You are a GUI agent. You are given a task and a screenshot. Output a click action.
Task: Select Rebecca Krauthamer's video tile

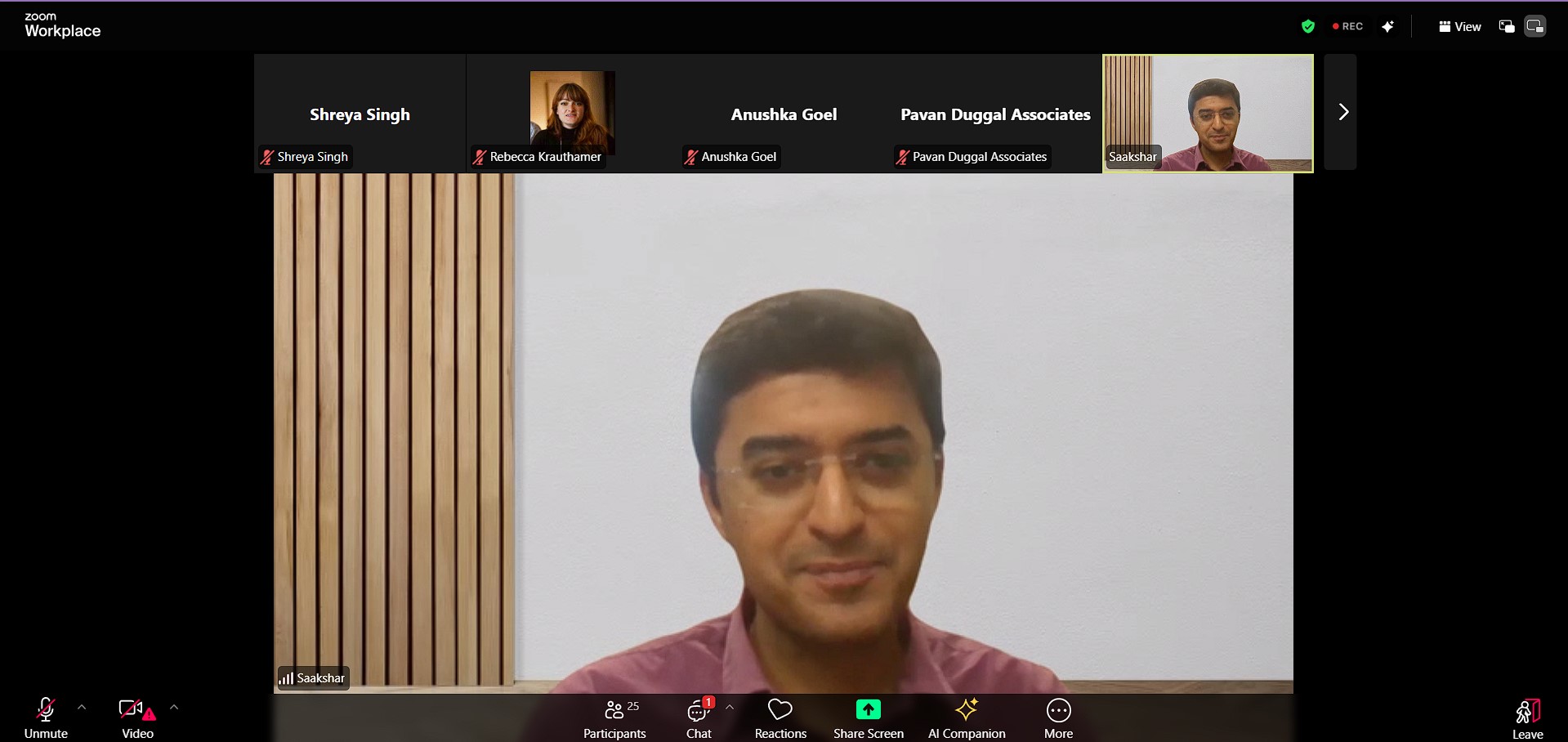(572, 113)
